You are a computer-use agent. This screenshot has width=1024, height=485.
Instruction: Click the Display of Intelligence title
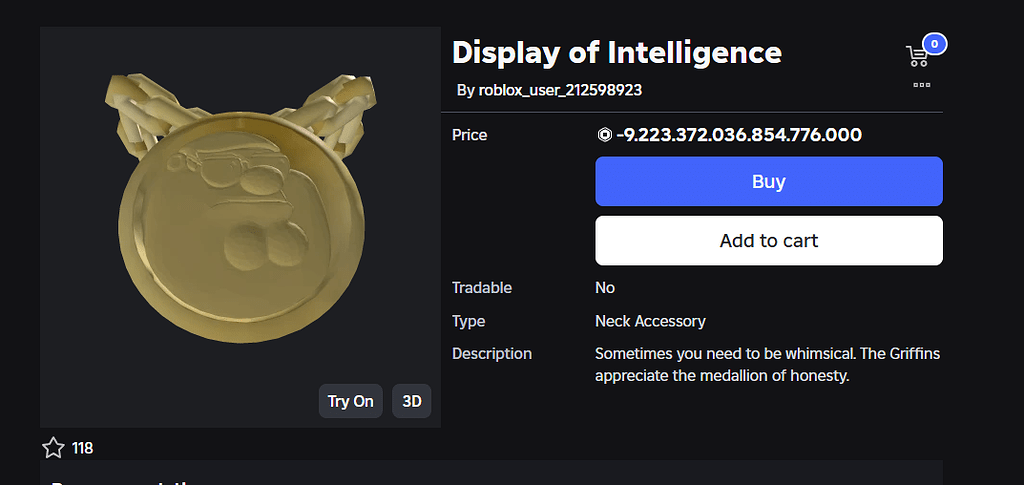click(x=617, y=52)
